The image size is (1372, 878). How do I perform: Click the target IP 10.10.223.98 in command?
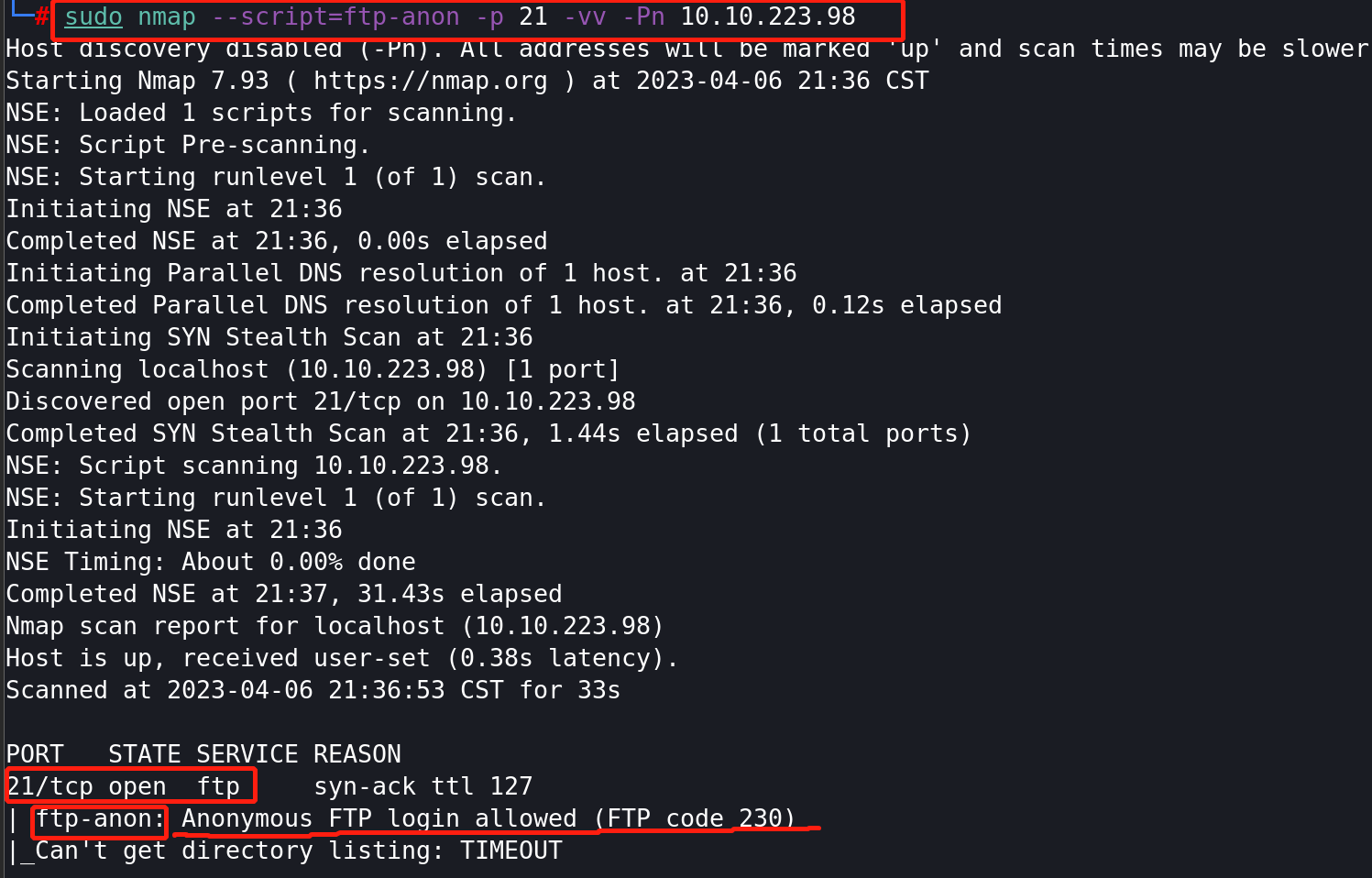tap(768, 16)
